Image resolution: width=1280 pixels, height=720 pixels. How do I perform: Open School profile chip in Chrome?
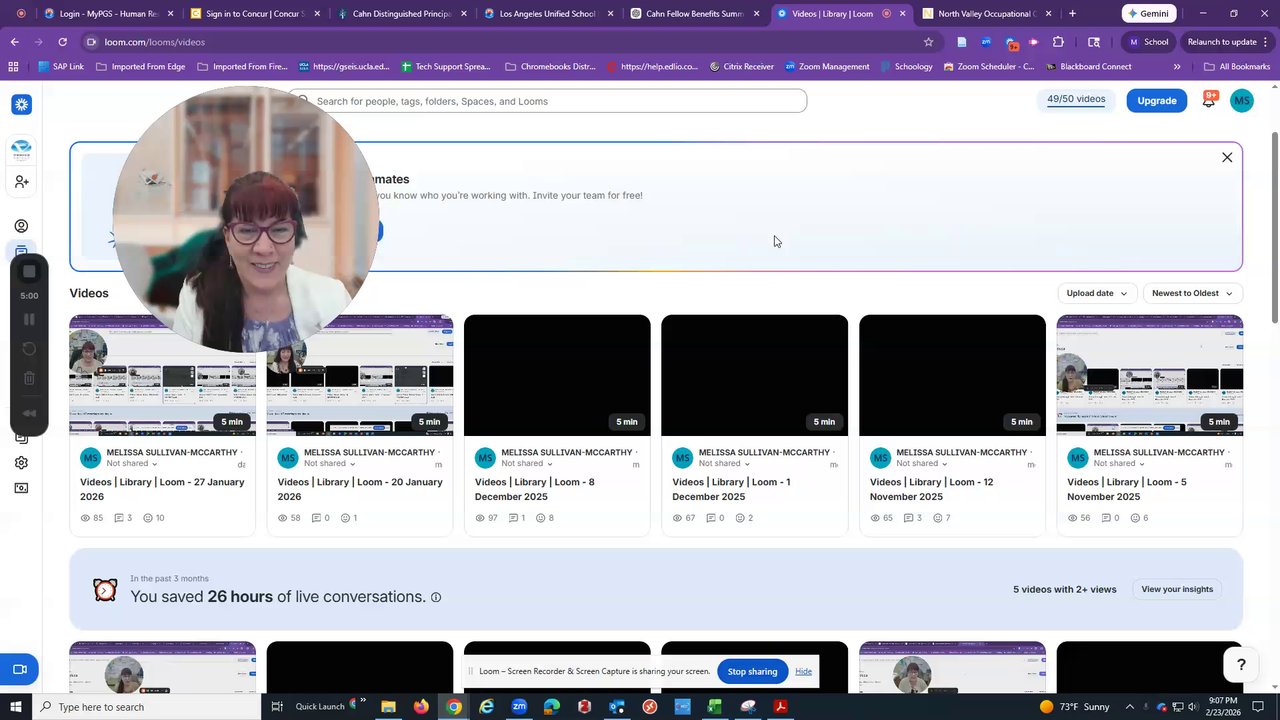coord(1148,42)
